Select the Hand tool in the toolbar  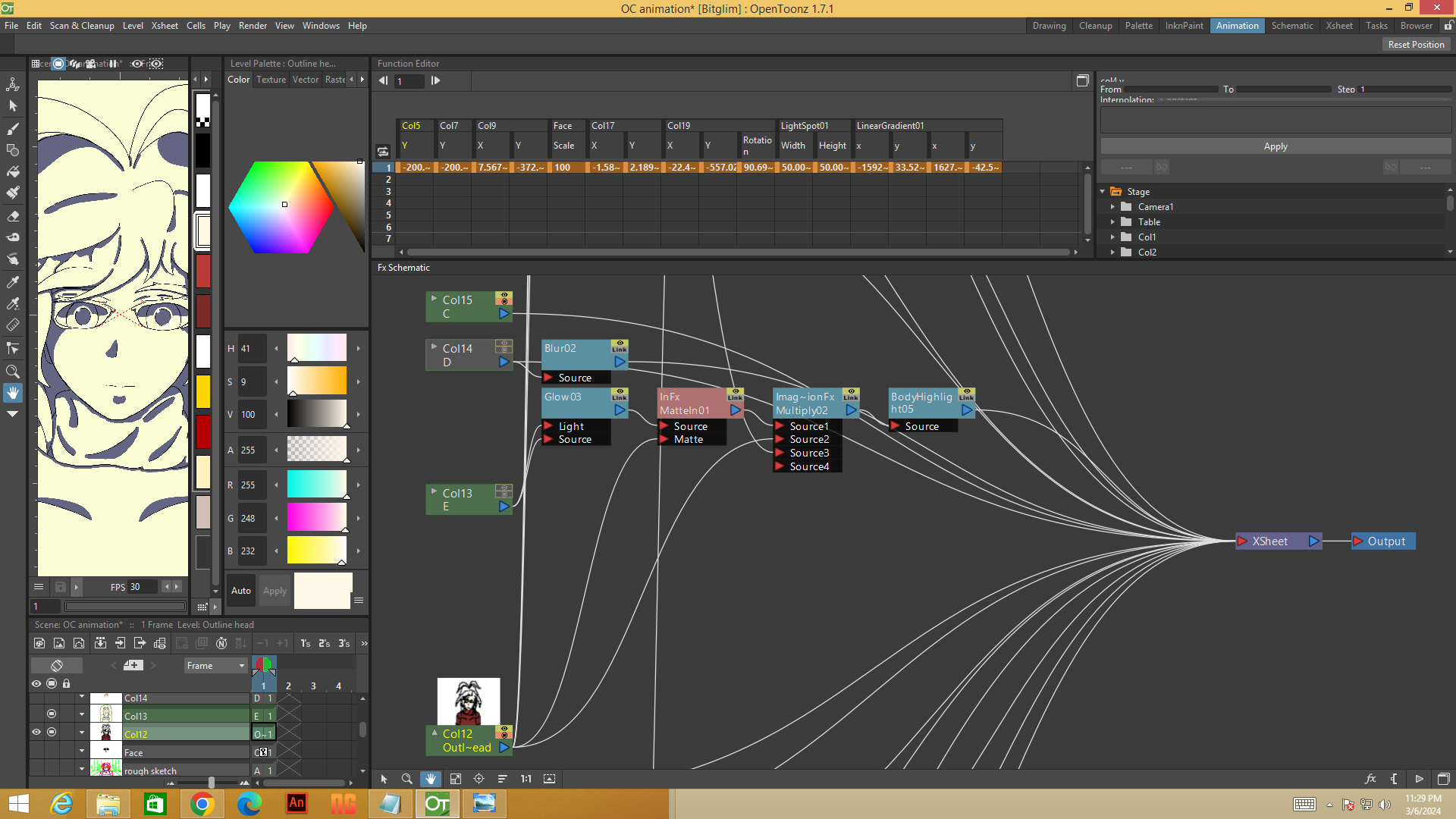13,393
